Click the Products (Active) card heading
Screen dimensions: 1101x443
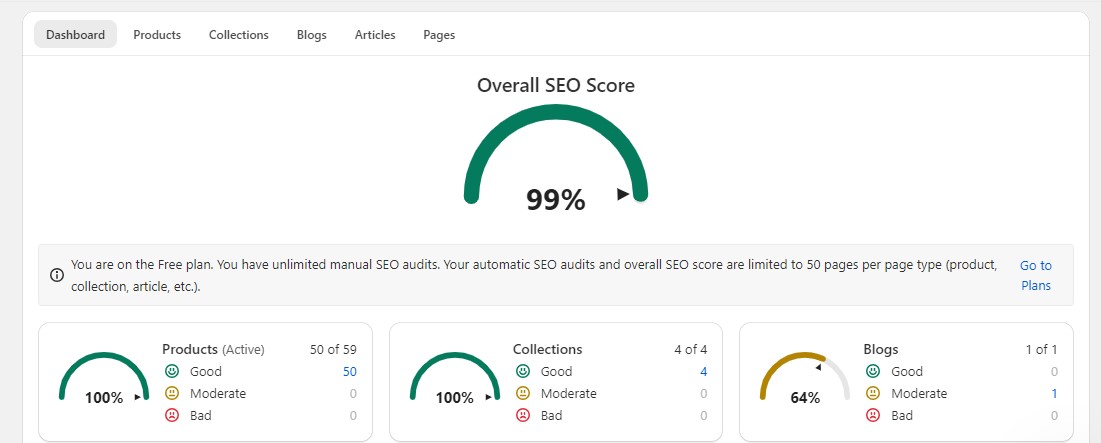point(213,349)
